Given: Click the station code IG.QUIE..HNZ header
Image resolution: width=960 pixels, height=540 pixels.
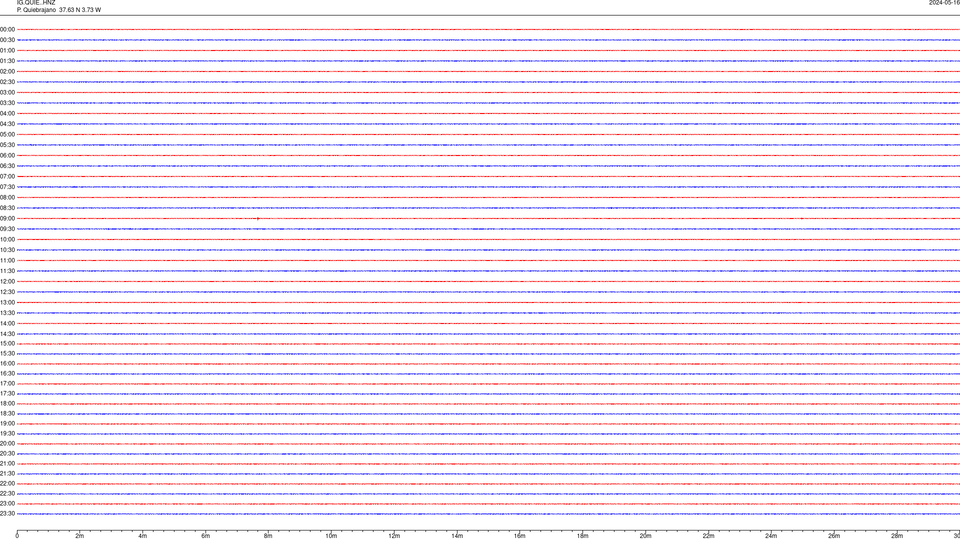Looking at the screenshot, I should [36, 3].
